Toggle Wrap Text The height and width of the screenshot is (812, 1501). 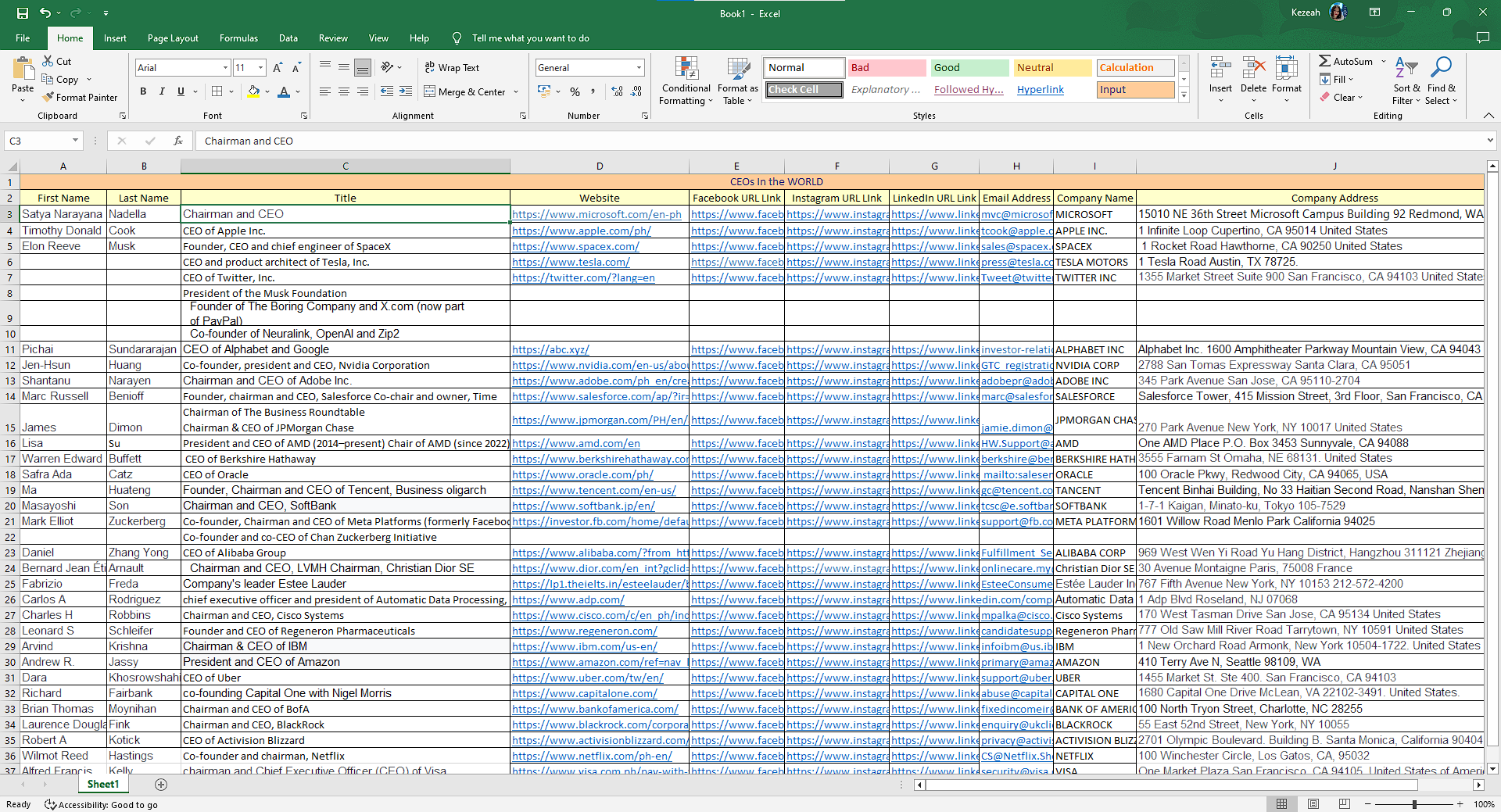click(x=452, y=68)
